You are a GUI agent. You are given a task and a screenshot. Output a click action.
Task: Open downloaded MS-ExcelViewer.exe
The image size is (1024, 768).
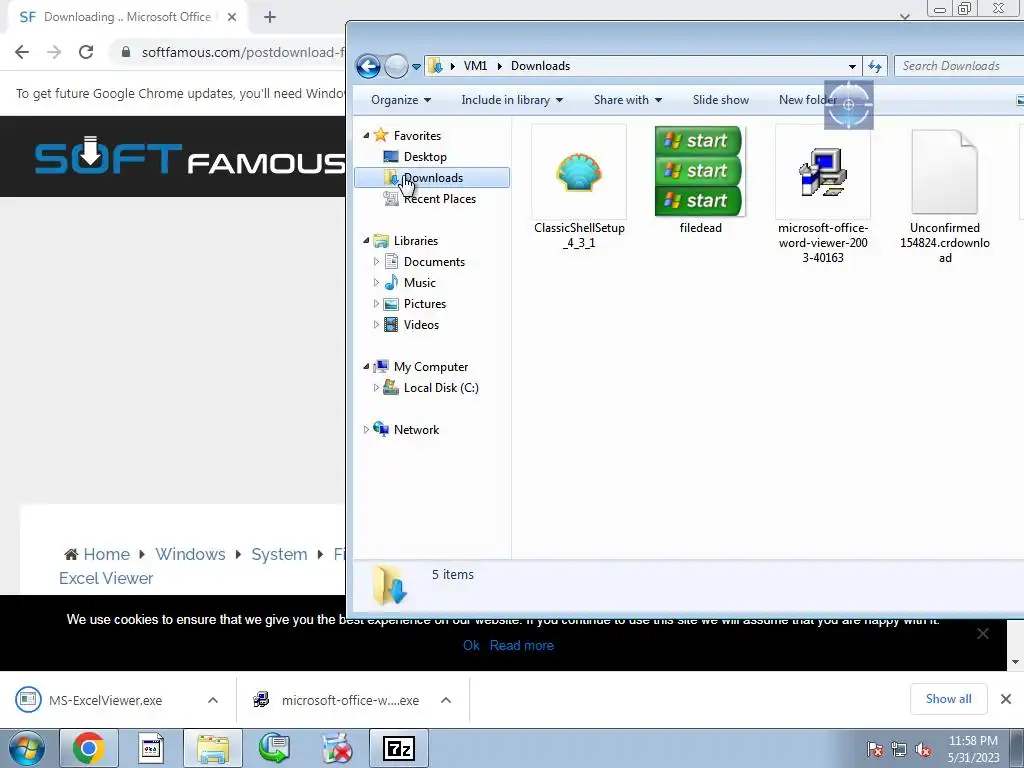(104, 700)
